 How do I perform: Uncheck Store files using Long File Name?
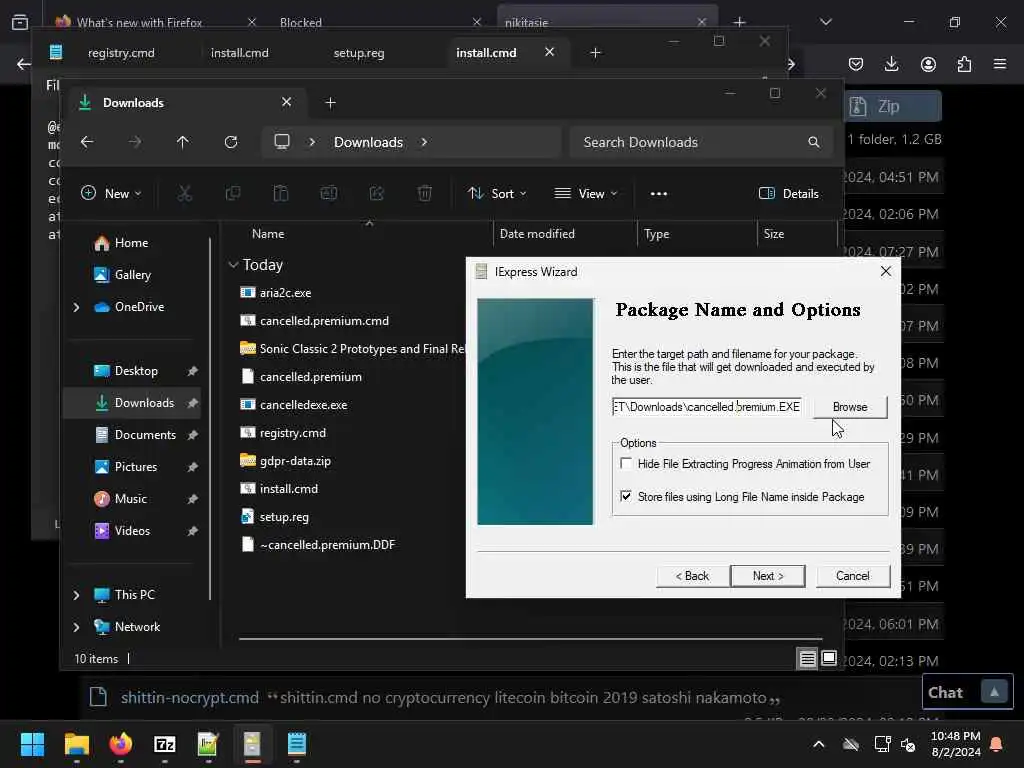[626, 496]
